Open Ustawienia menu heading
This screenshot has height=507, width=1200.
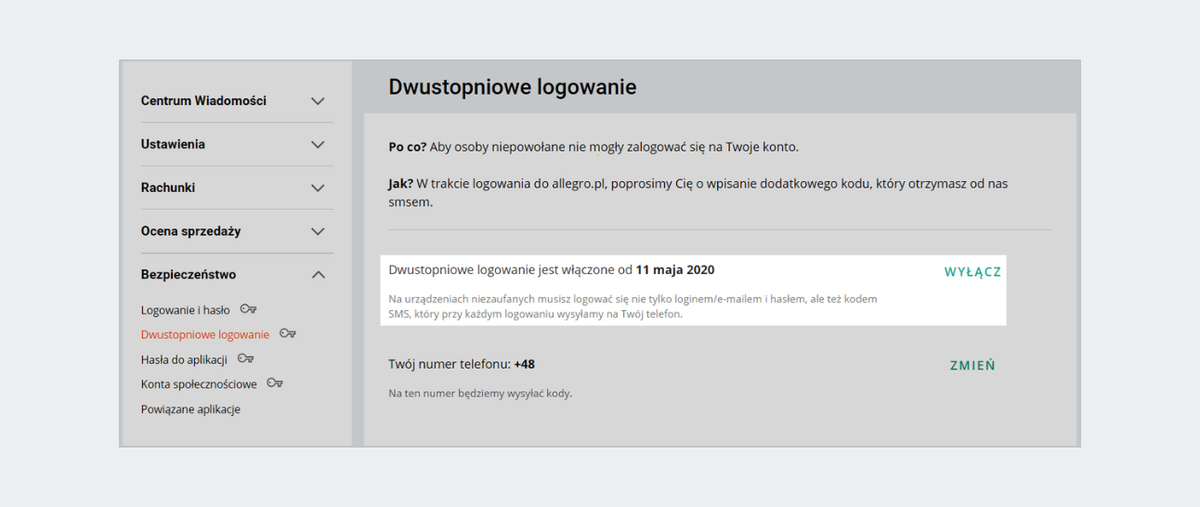173,144
